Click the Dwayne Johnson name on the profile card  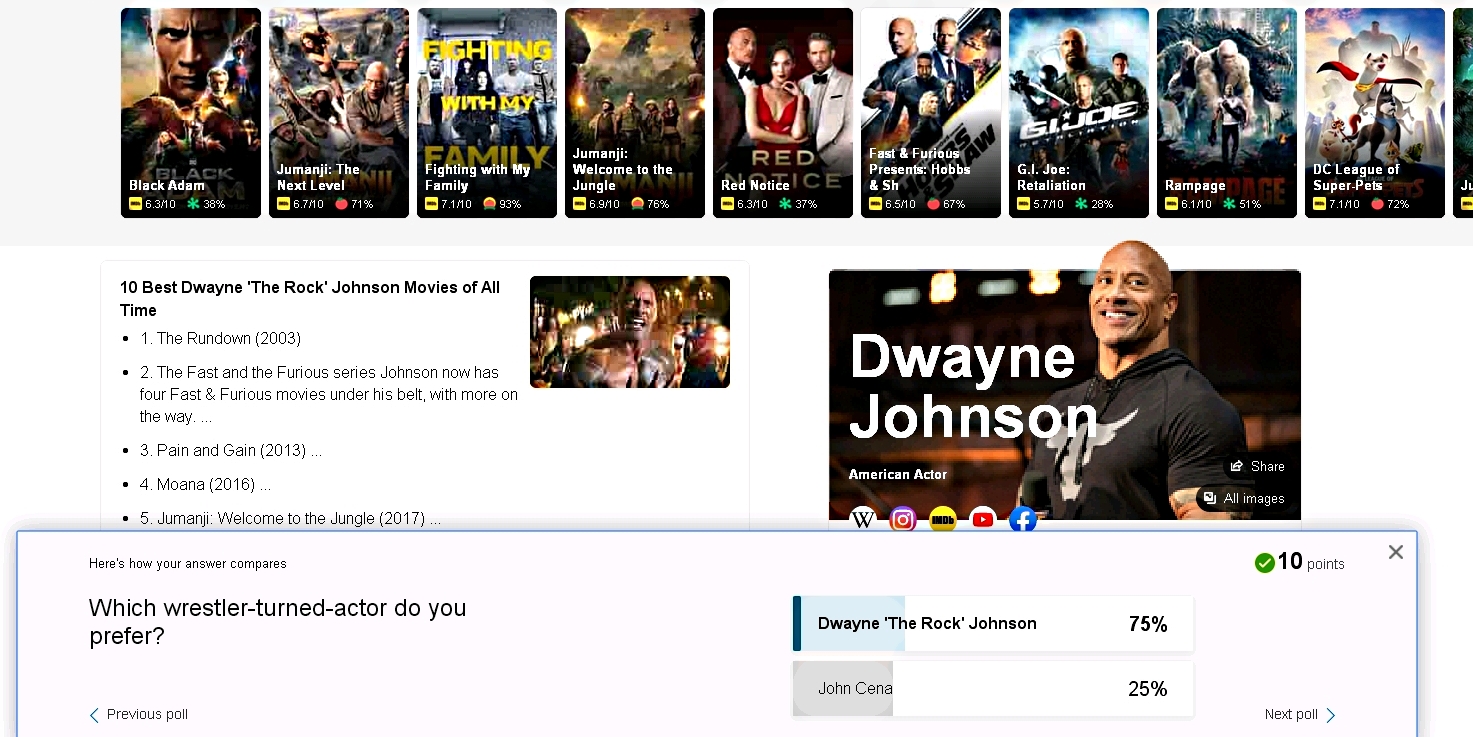coord(973,386)
